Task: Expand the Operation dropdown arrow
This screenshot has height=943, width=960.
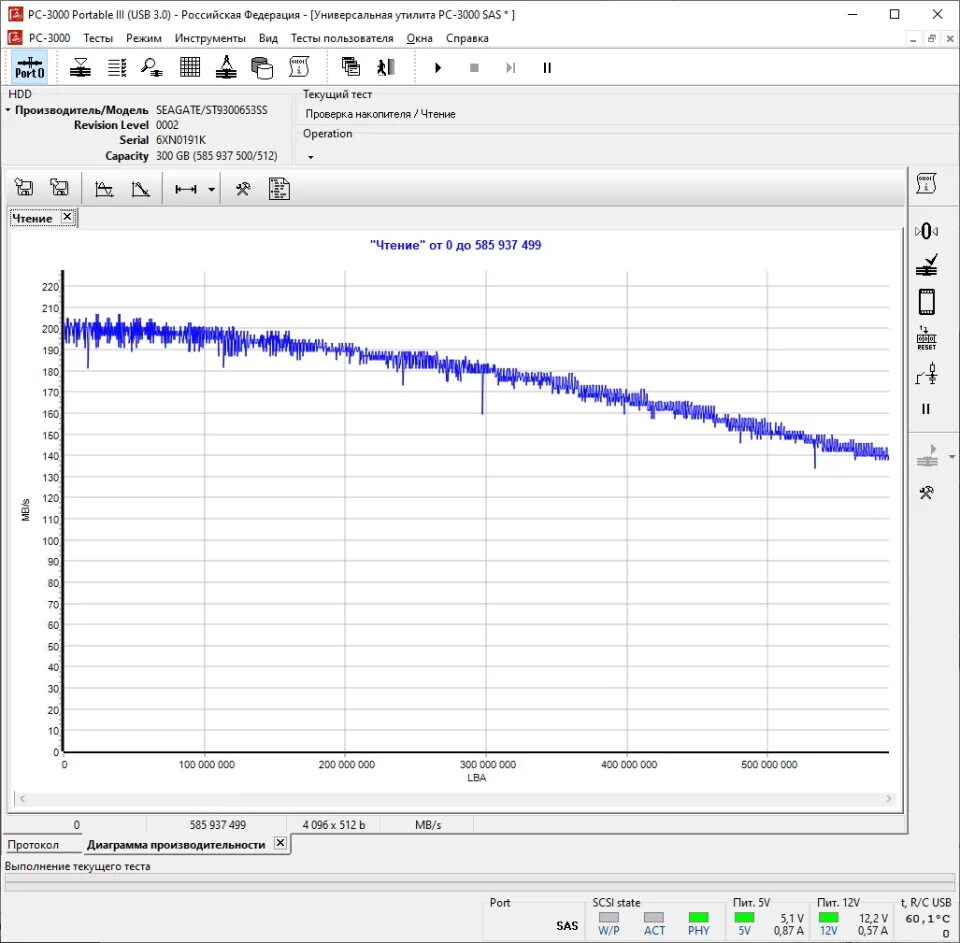Action: [x=310, y=157]
